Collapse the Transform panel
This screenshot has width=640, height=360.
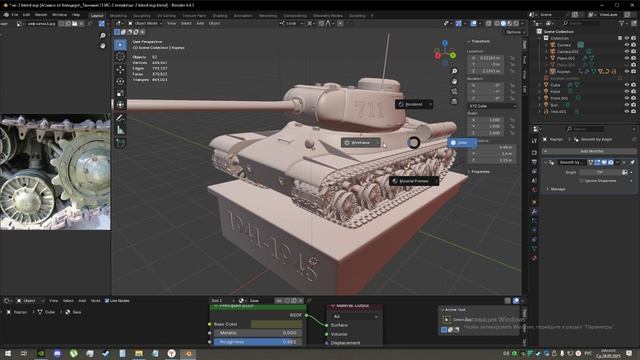pyautogui.click(x=479, y=41)
